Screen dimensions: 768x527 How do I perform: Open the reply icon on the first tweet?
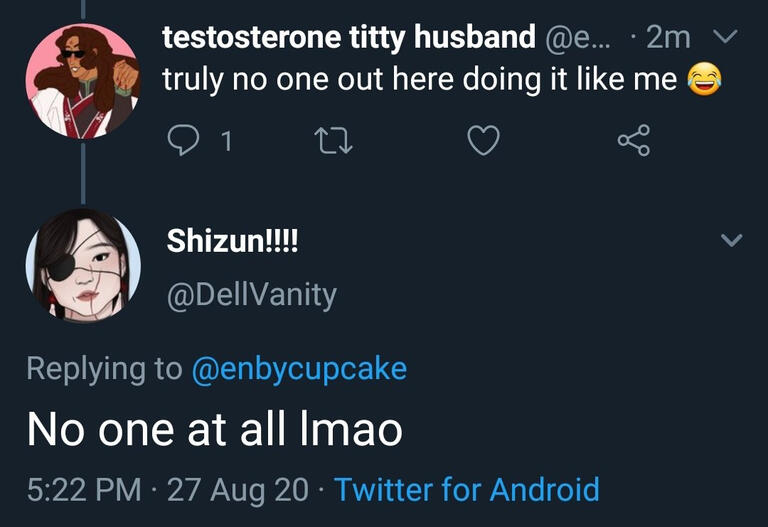coord(182,142)
